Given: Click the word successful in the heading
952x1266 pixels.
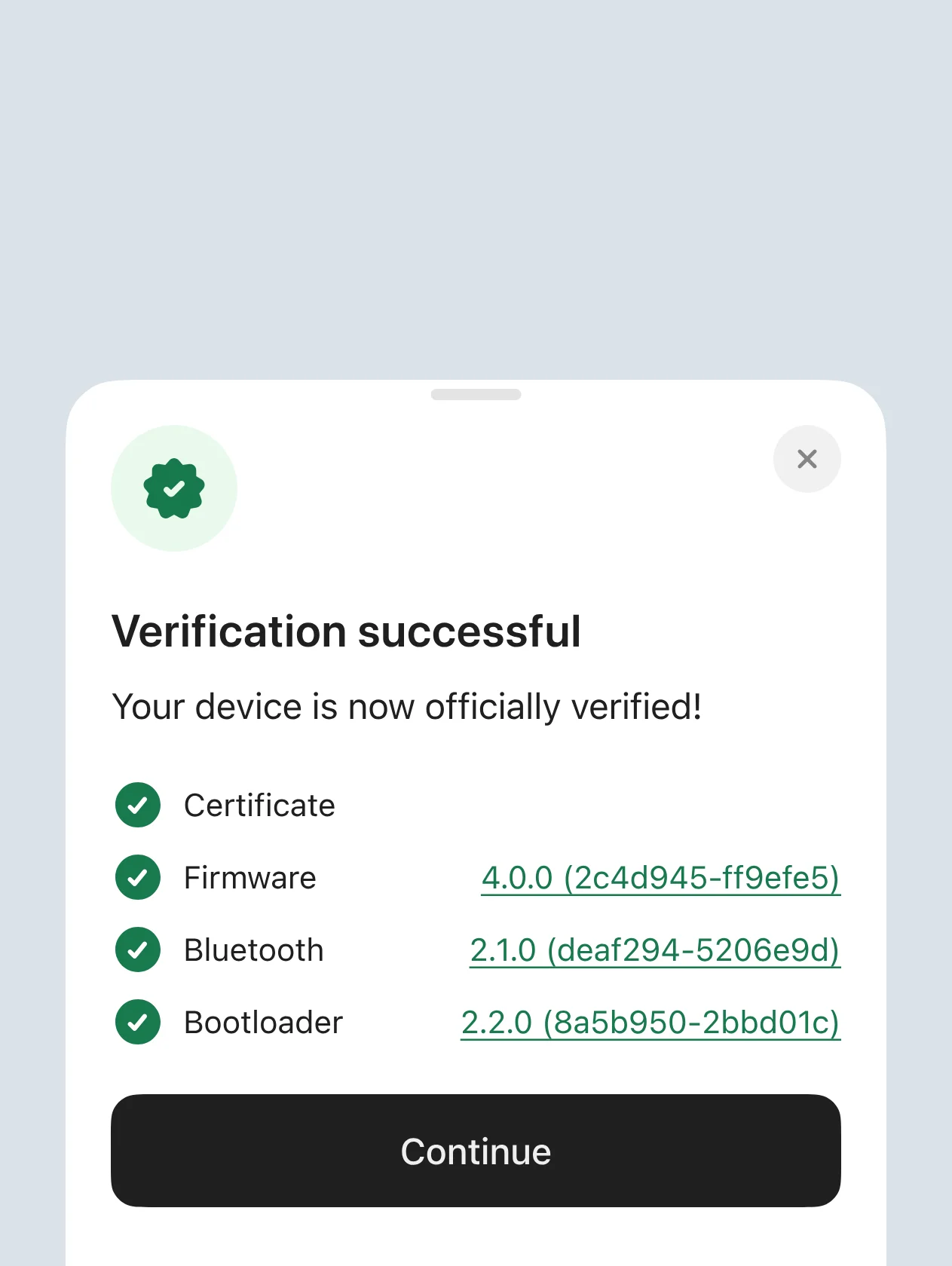Looking at the screenshot, I should click(469, 631).
